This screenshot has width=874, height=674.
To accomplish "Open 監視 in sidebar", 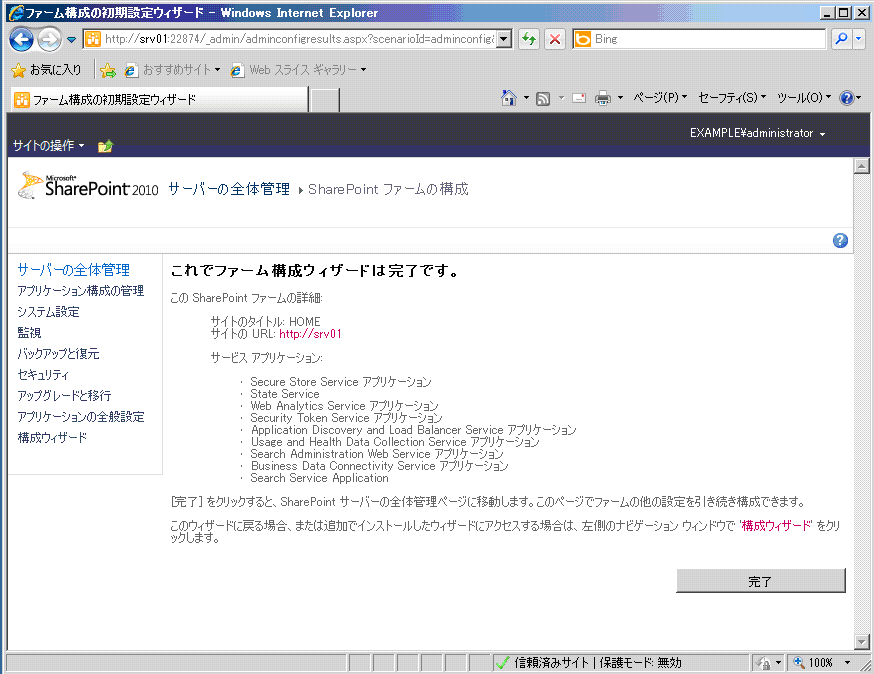I will 29,333.
